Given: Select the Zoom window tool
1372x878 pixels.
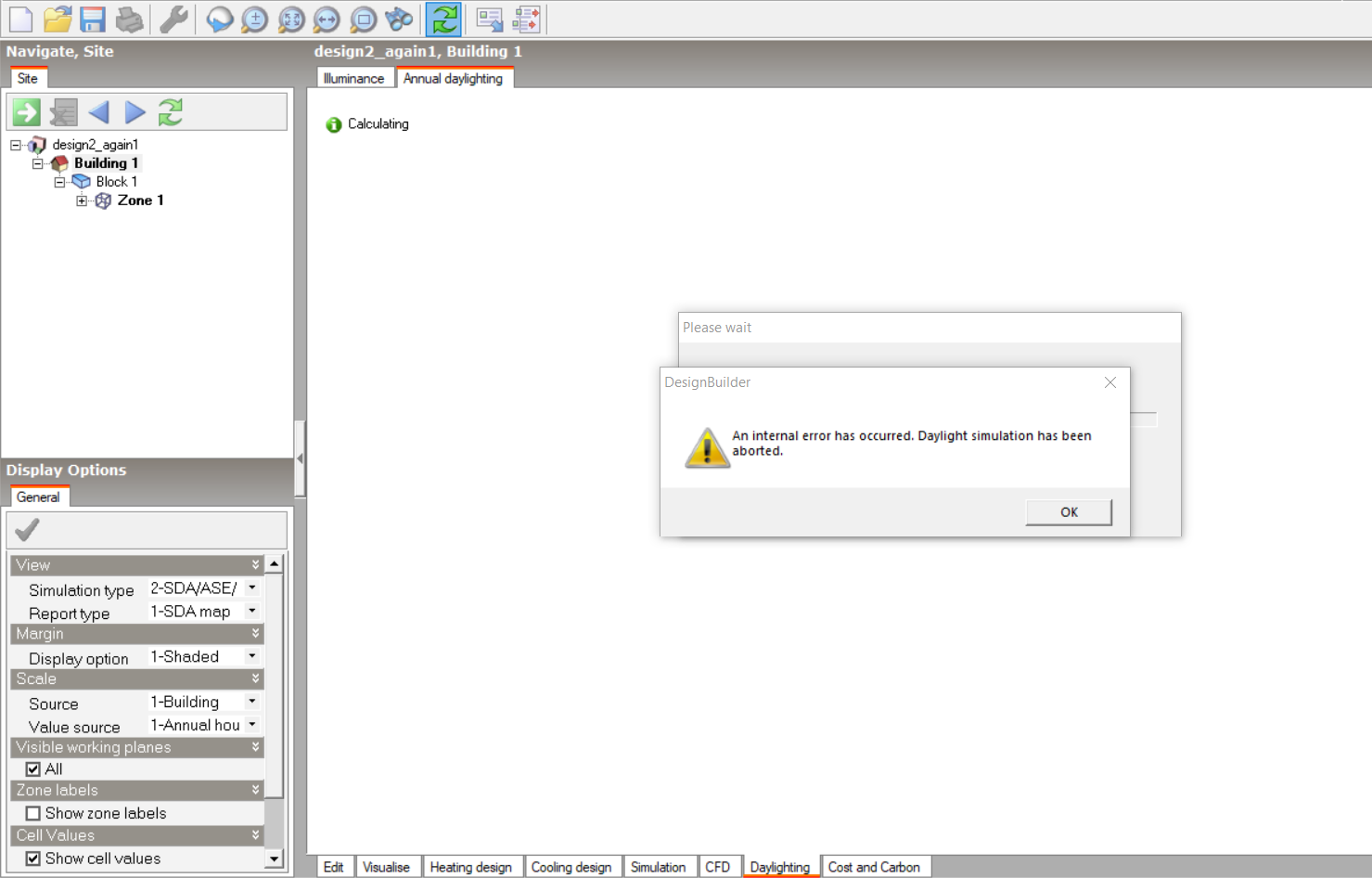Looking at the screenshot, I should (363, 19).
